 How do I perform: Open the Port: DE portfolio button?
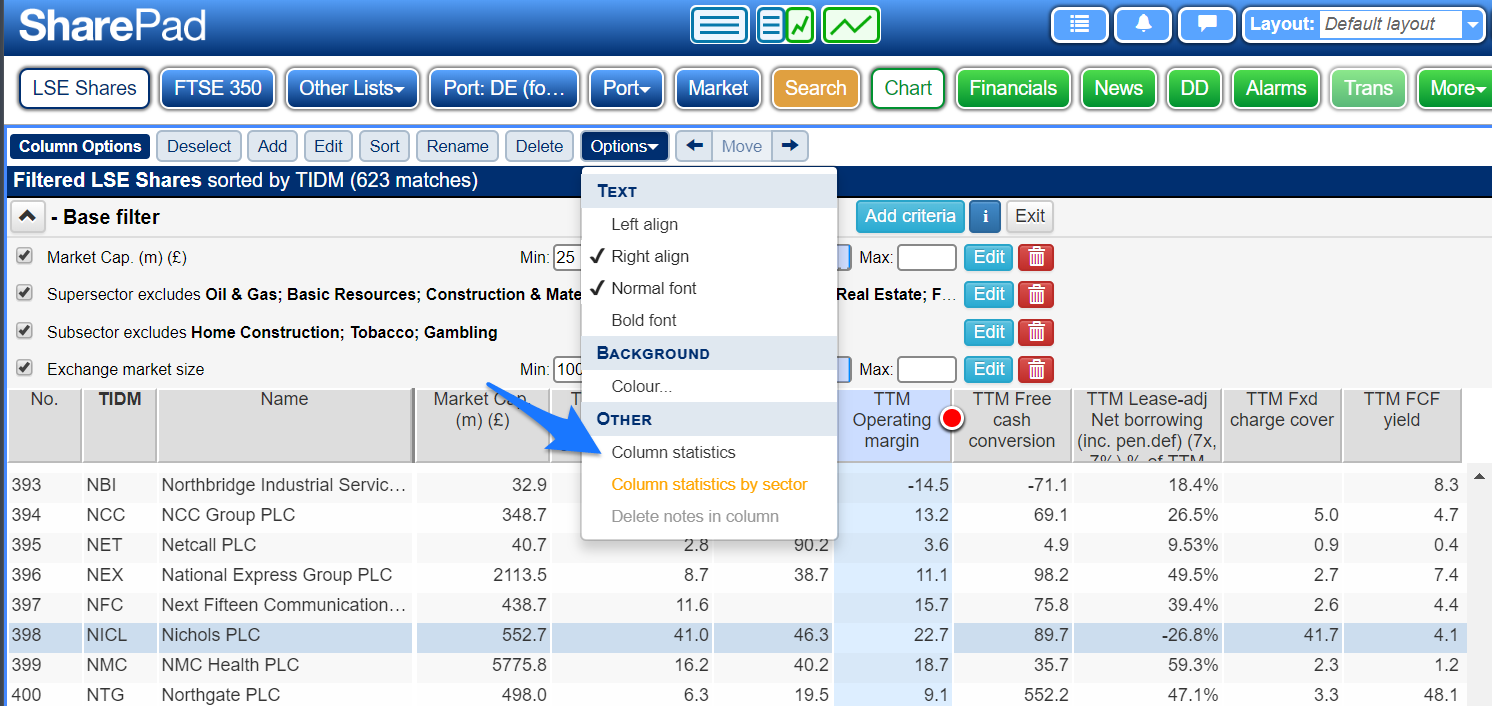(x=504, y=88)
